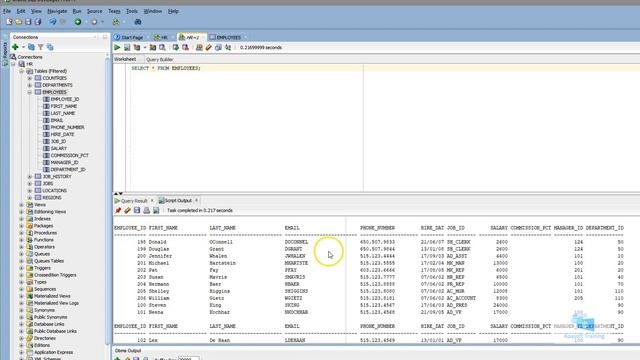
Task: Open the Tools menu
Action: [132, 11]
